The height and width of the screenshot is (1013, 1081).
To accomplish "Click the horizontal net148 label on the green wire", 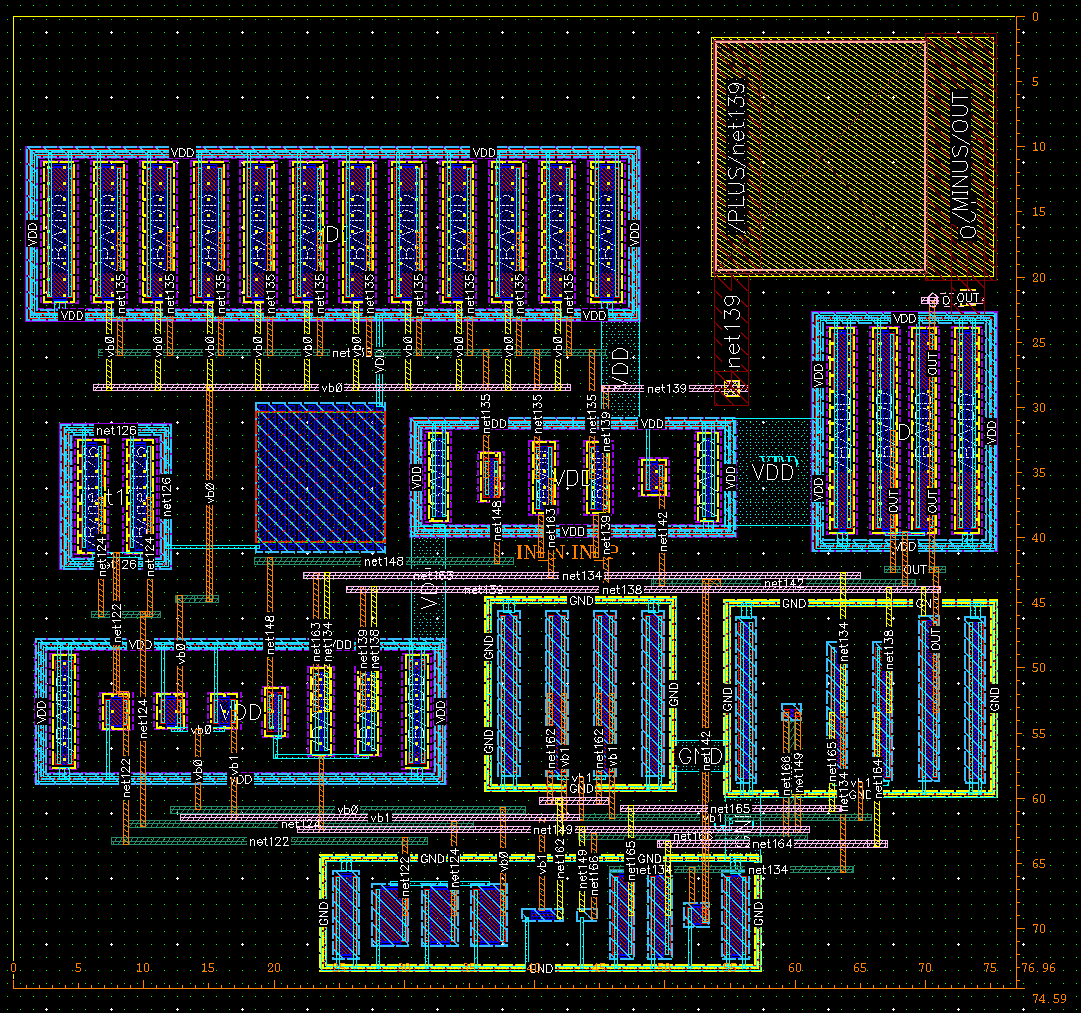I will pos(383,561).
